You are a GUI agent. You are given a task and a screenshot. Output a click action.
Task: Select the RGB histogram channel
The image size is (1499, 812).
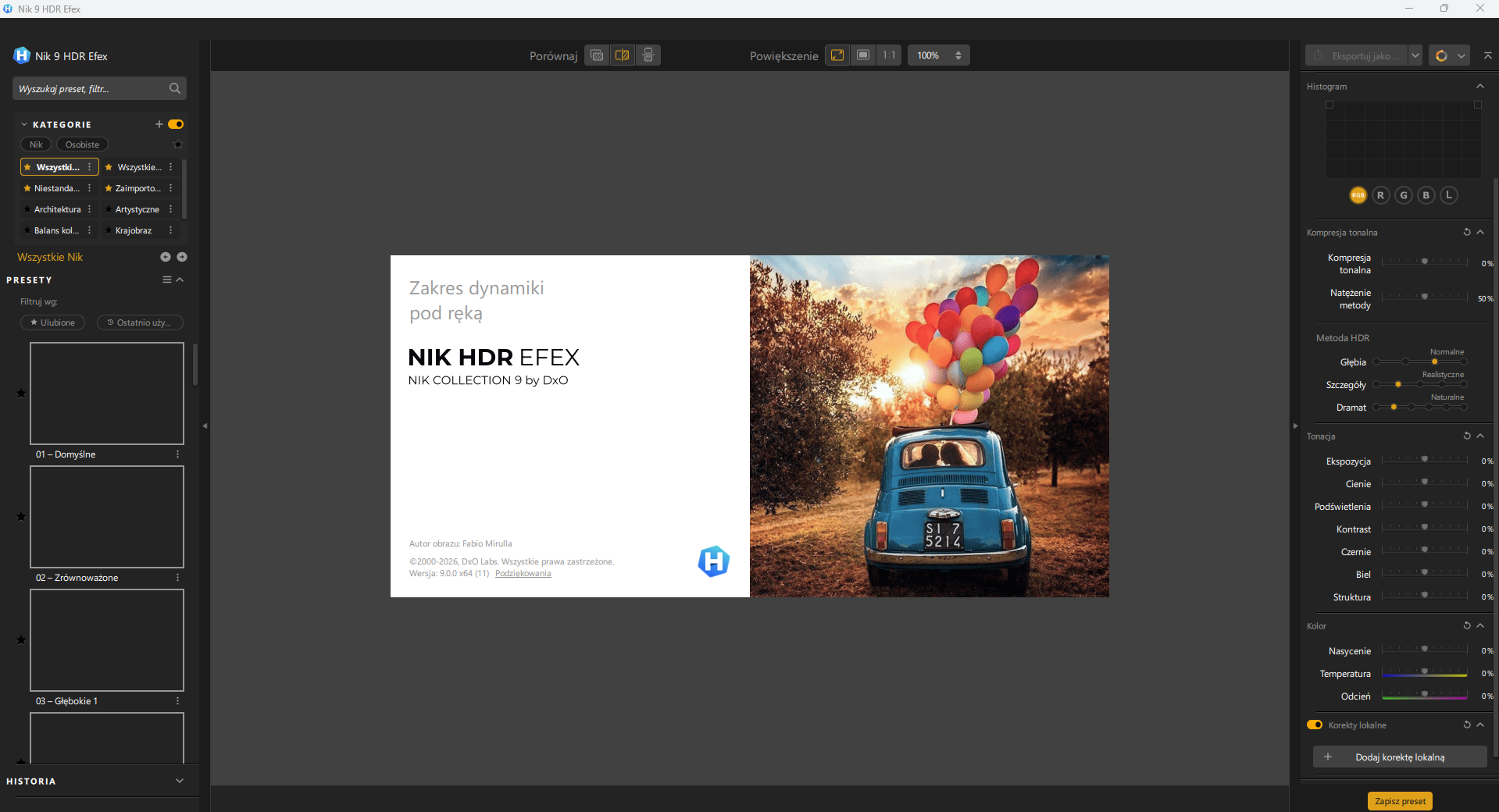point(1358,195)
